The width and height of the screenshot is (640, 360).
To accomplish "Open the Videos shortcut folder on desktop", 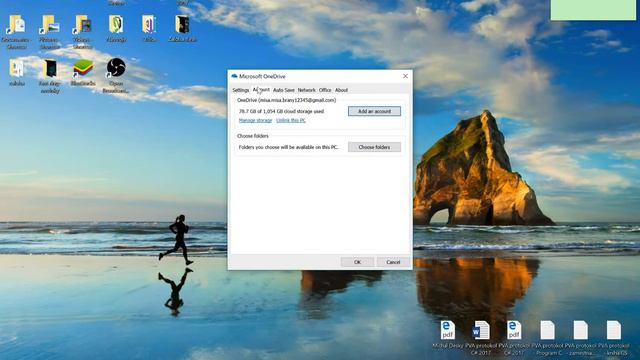I will point(83,32).
